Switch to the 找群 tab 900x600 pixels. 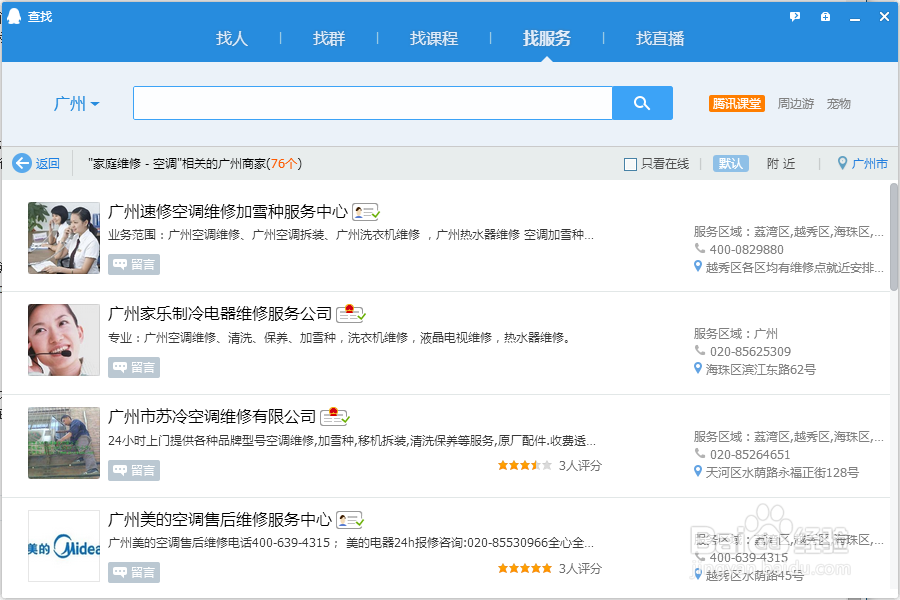pyautogui.click(x=329, y=38)
